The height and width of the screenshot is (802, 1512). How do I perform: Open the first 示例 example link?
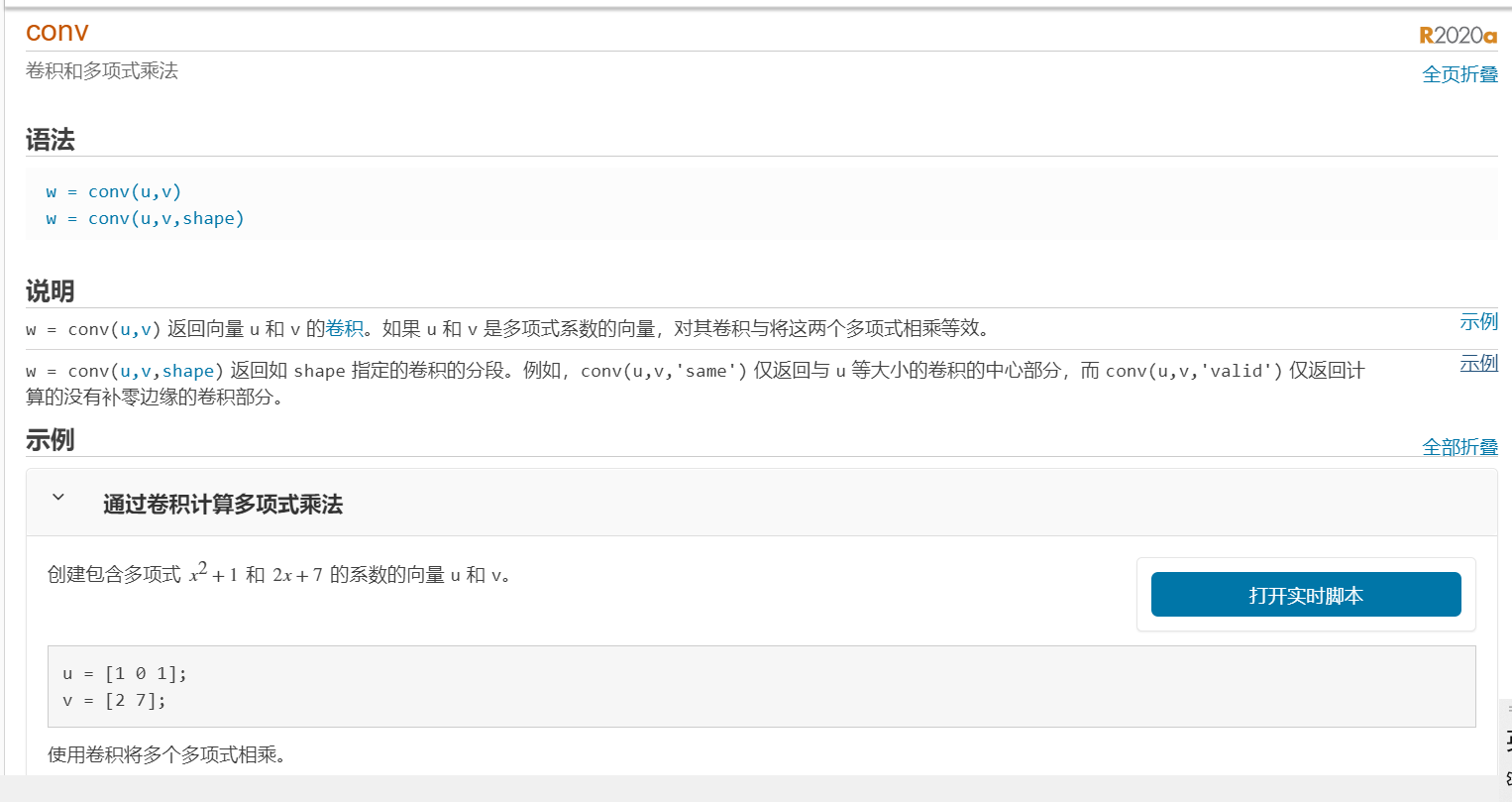click(1478, 321)
